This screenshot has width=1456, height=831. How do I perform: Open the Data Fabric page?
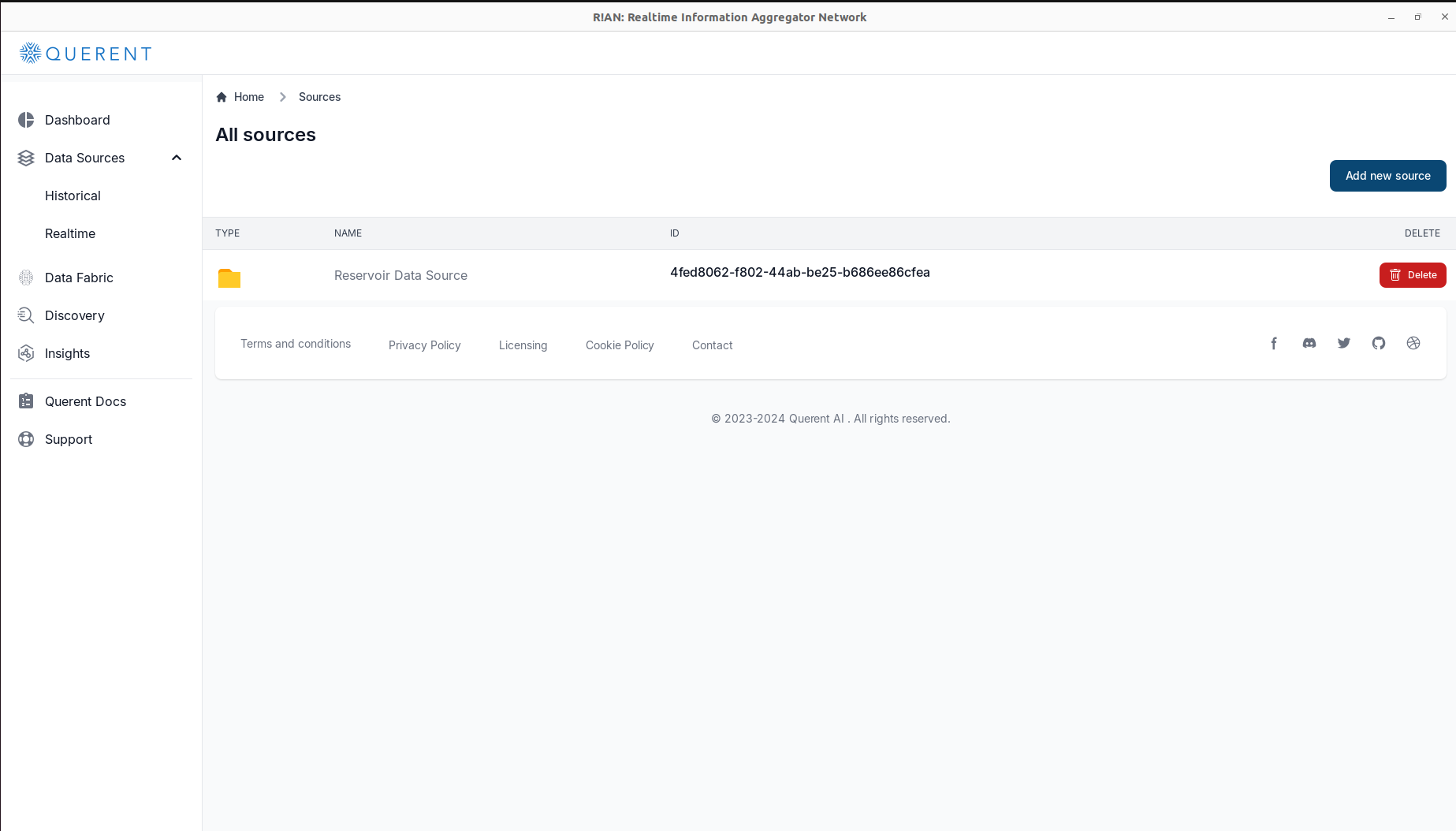coord(79,278)
